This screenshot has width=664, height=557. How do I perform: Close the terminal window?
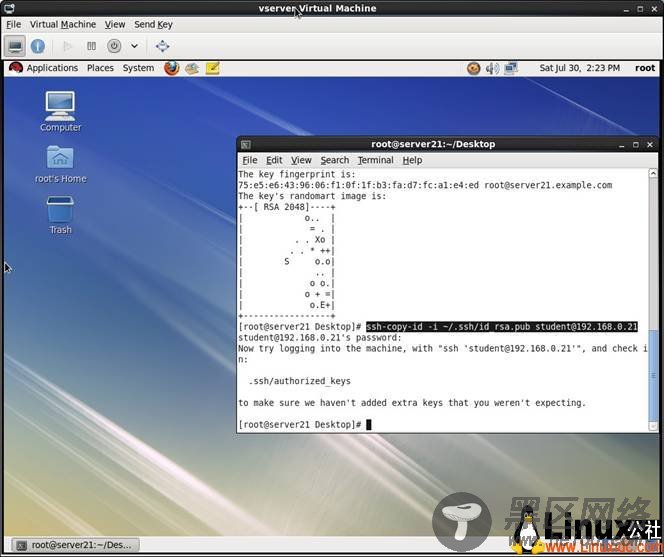tap(650, 145)
